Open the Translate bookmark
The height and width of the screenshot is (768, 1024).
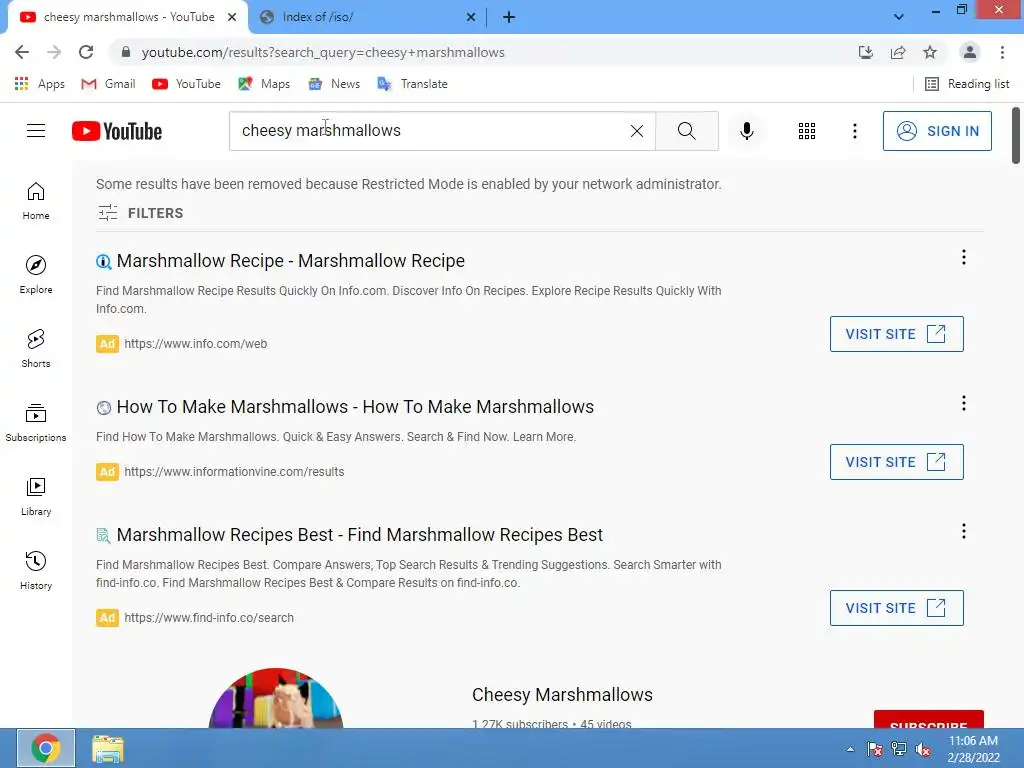[412, 84]
